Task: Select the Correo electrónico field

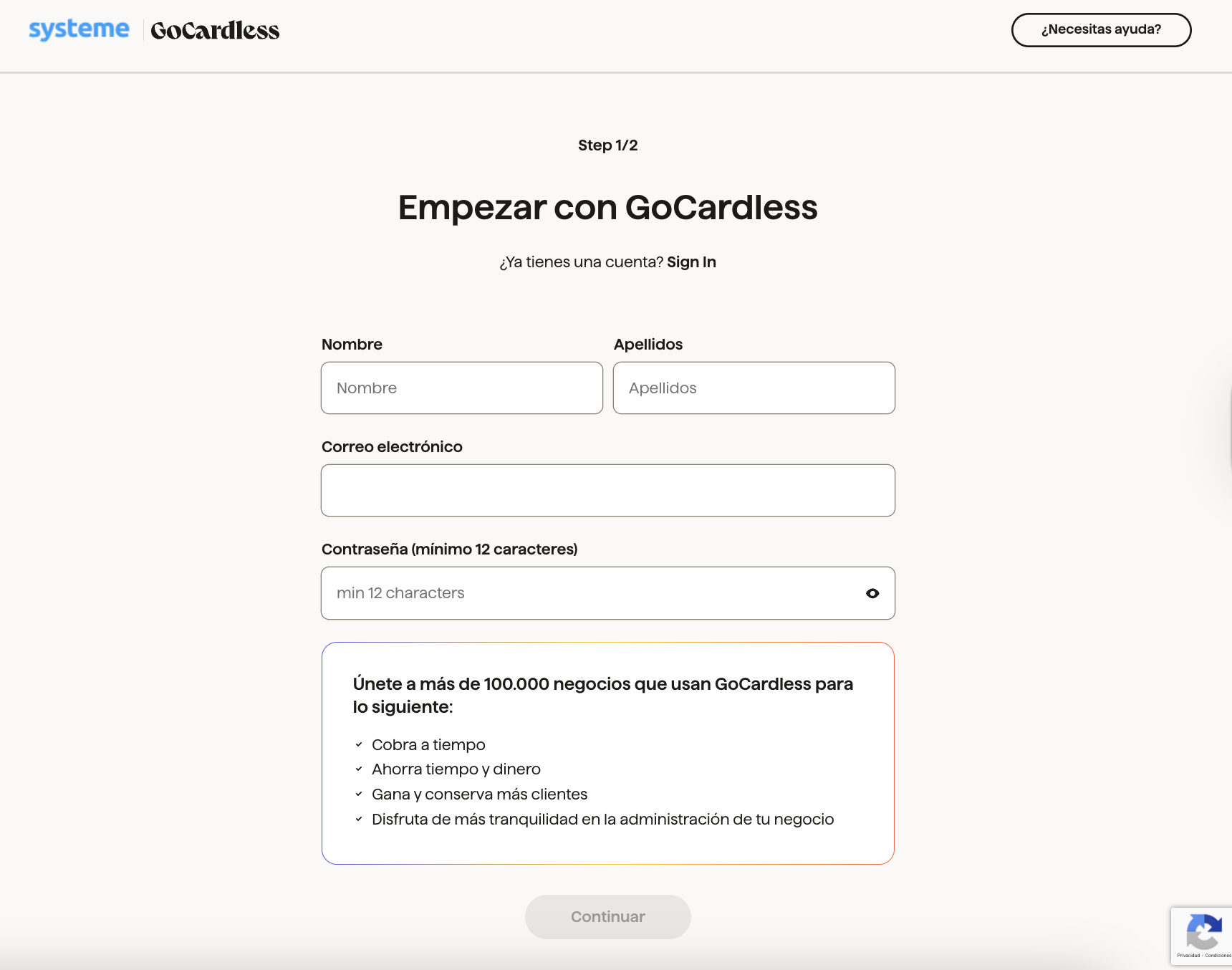Action: (x=608, y=490)
